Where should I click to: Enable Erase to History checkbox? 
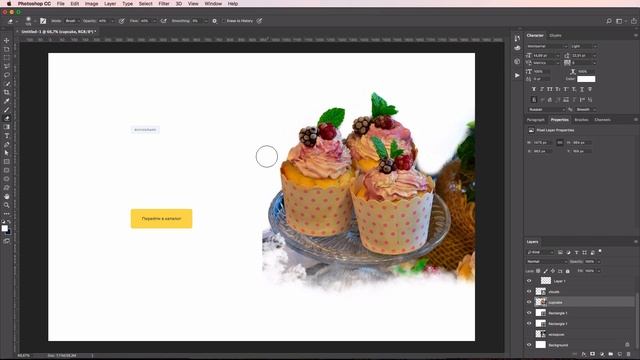[224, 21]
